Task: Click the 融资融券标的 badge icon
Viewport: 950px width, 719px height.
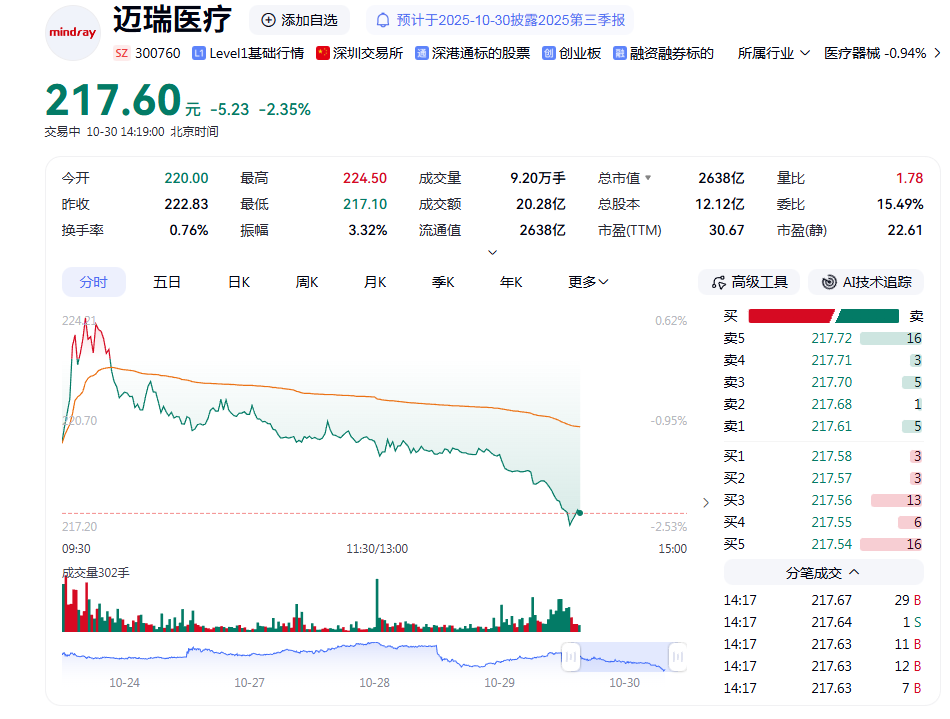Action: click(x=619, y=53)
